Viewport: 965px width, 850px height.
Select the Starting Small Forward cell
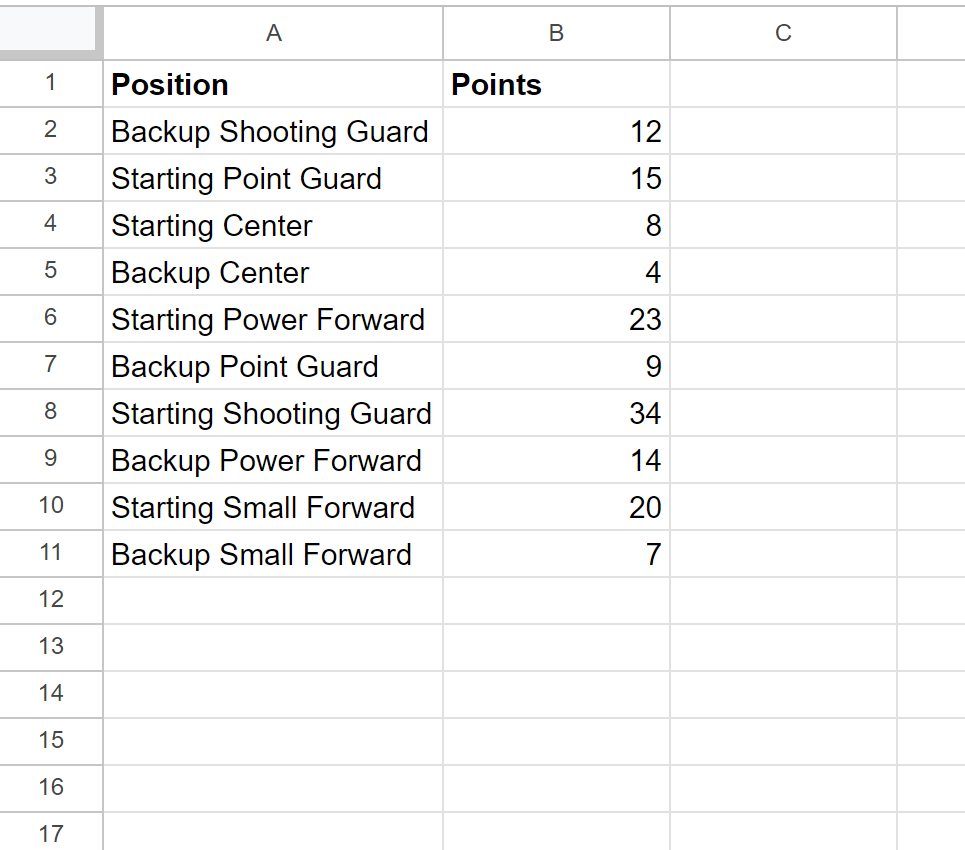point(273,507)
